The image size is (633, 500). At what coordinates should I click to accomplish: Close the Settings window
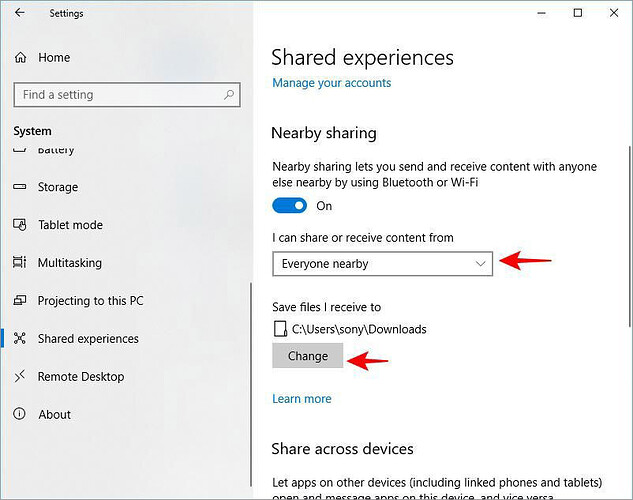click(x=614, y=13)
